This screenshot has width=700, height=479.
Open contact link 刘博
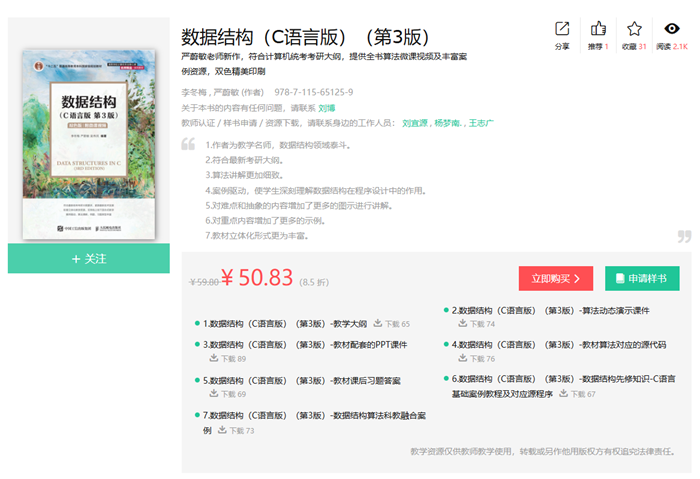(327, 108)
